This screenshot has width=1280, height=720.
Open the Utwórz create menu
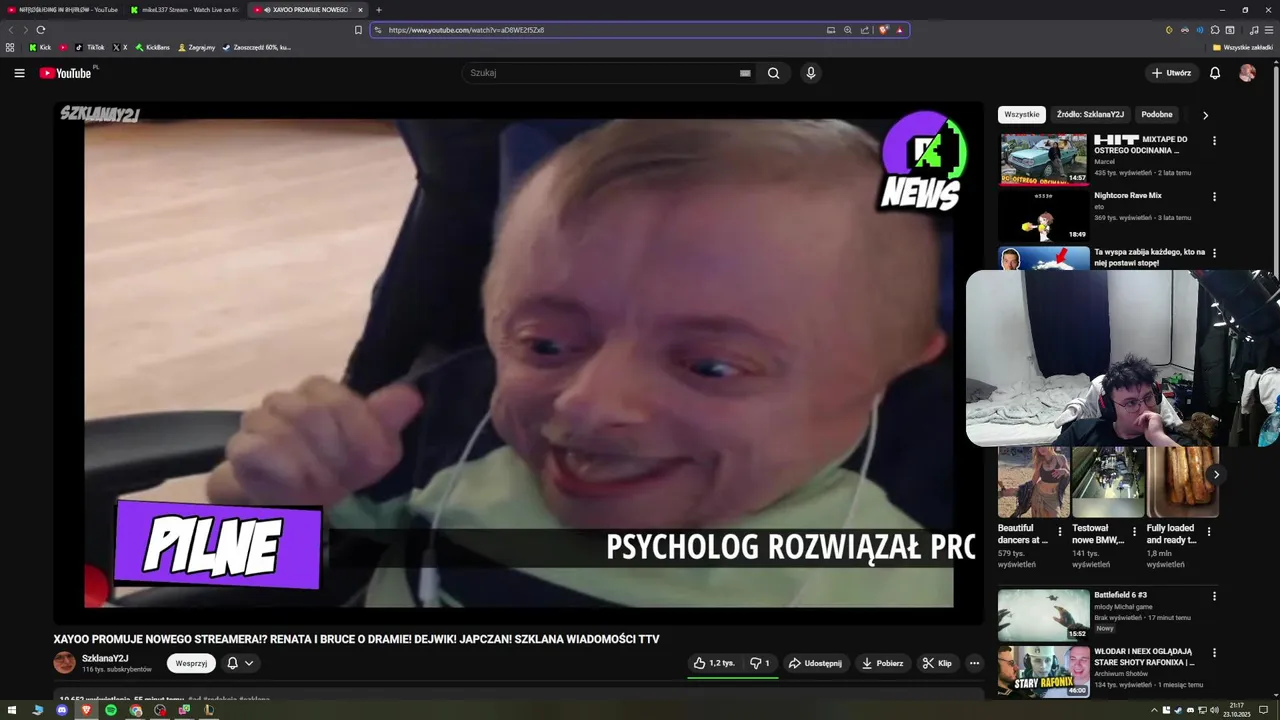1171,73
